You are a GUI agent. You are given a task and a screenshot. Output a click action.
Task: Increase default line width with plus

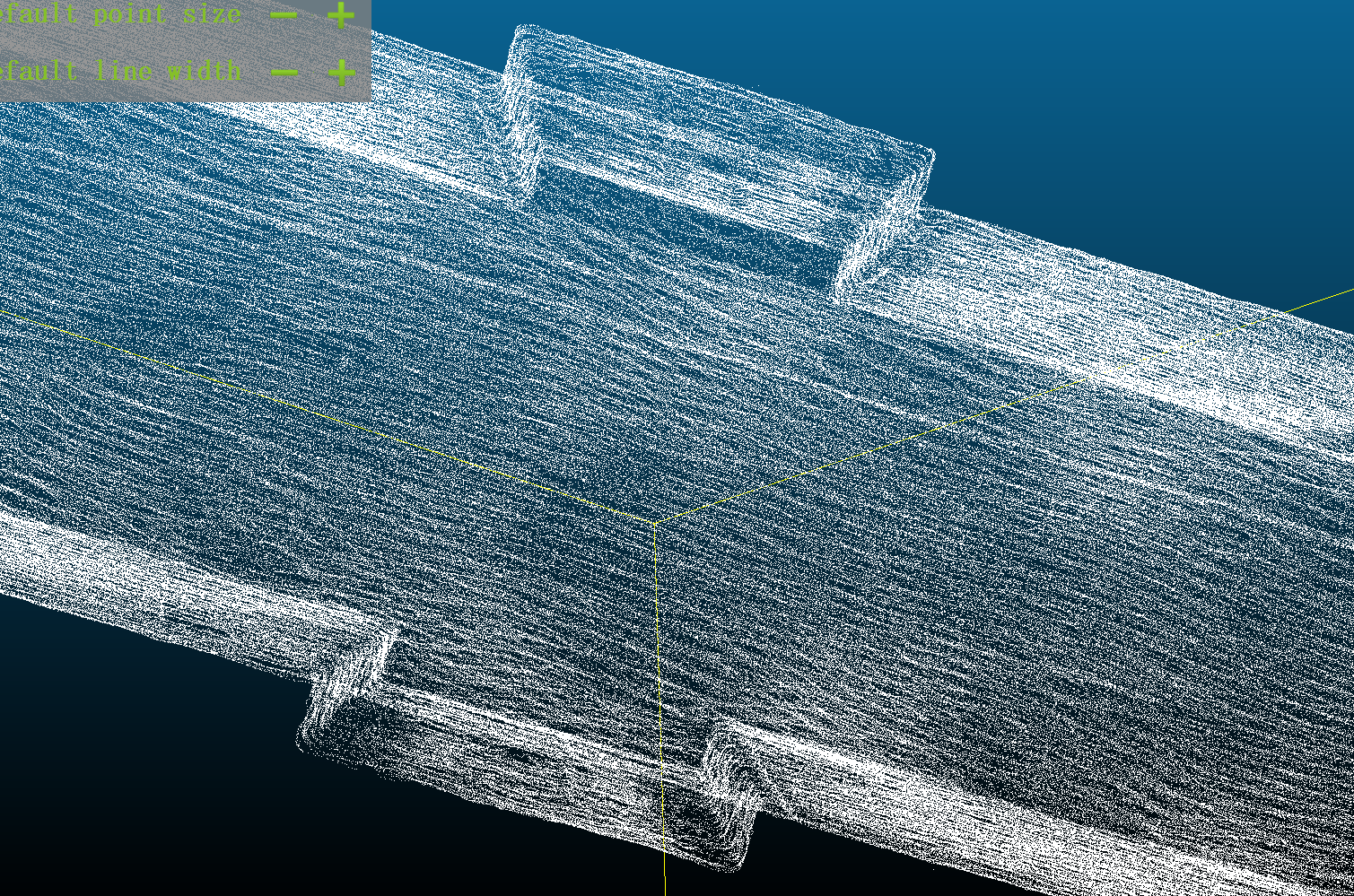(341, 72)
